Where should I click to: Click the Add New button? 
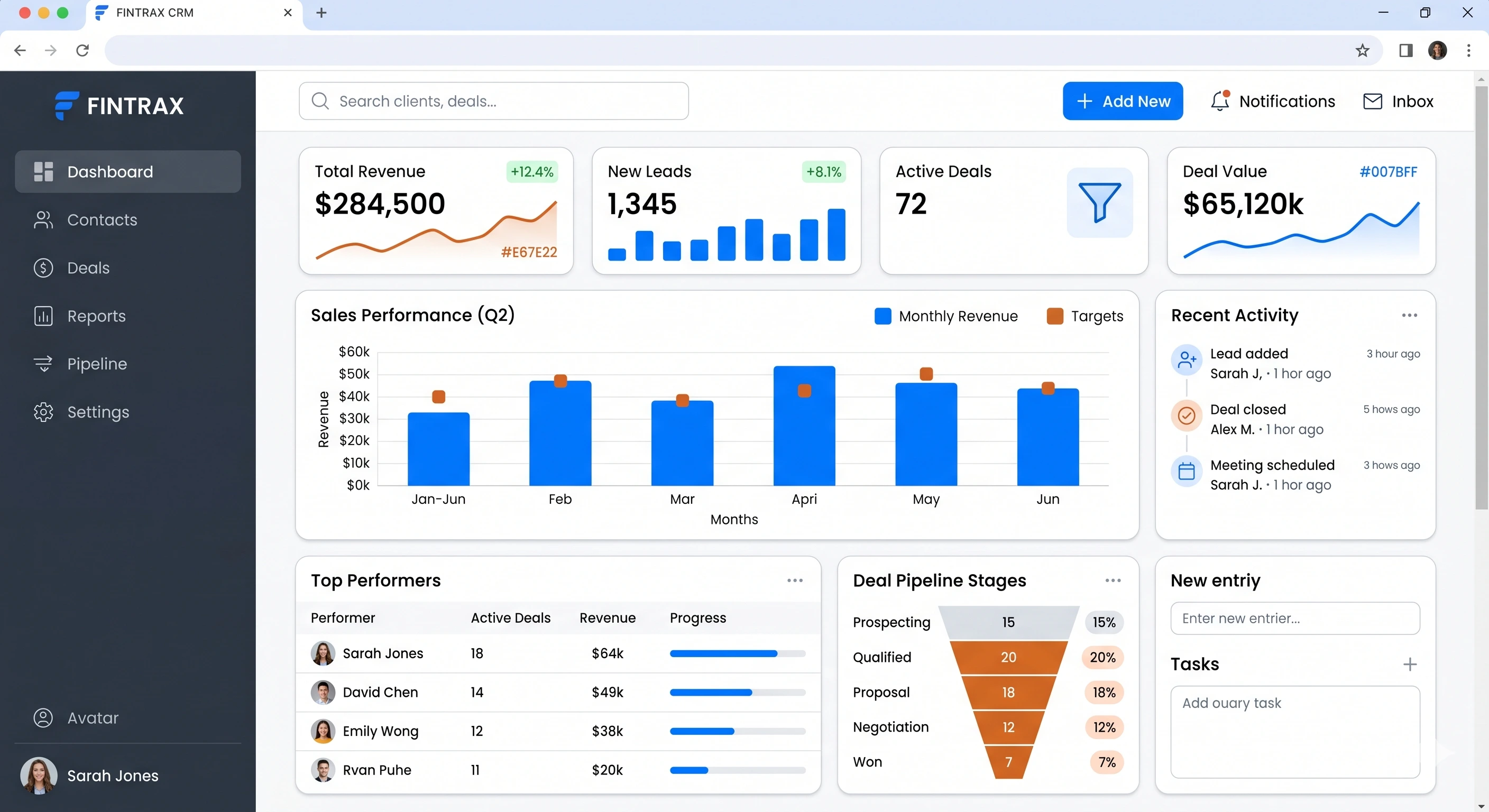tap(1123, 101)
